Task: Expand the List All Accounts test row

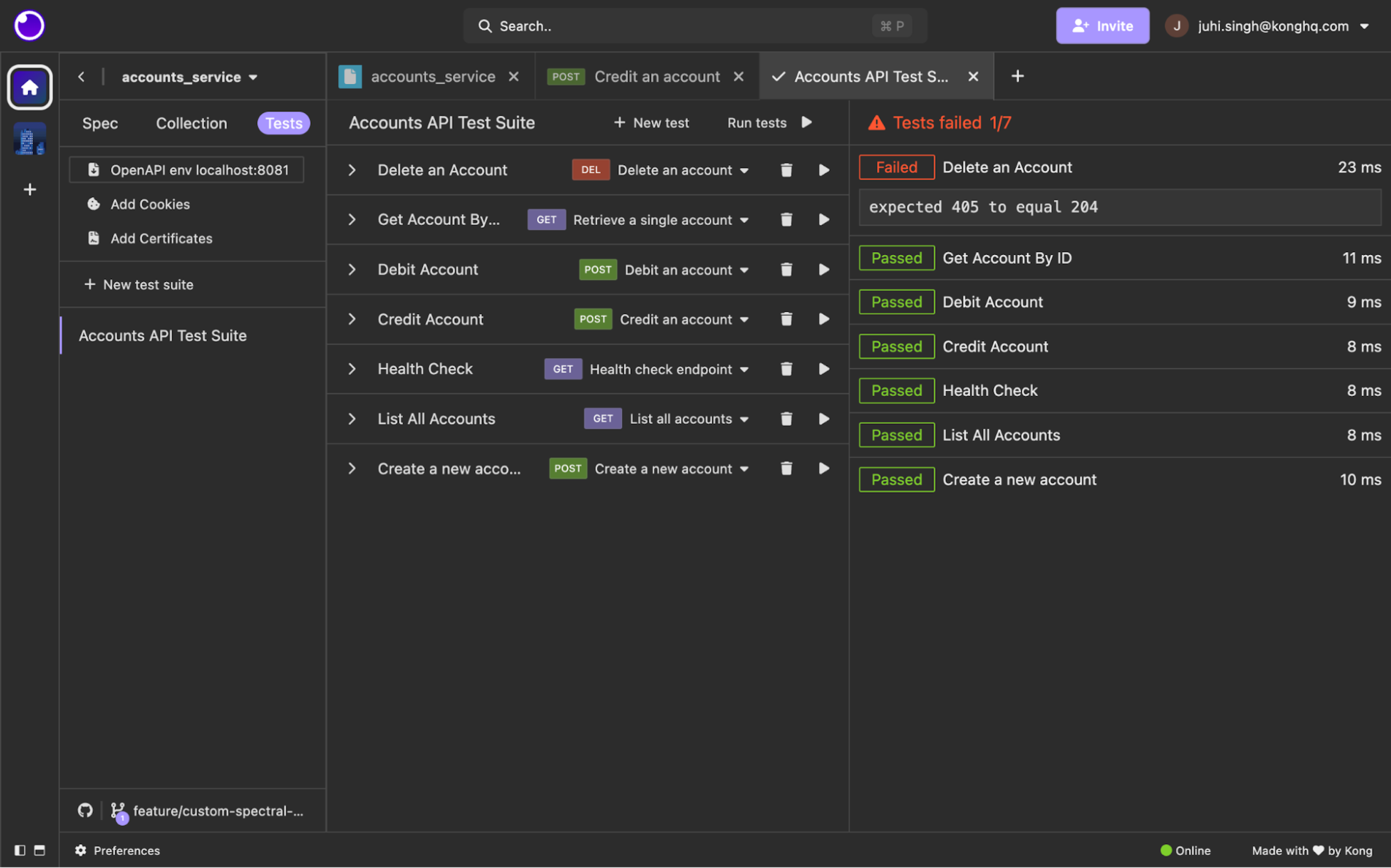Action: click(x=352, y=419)
